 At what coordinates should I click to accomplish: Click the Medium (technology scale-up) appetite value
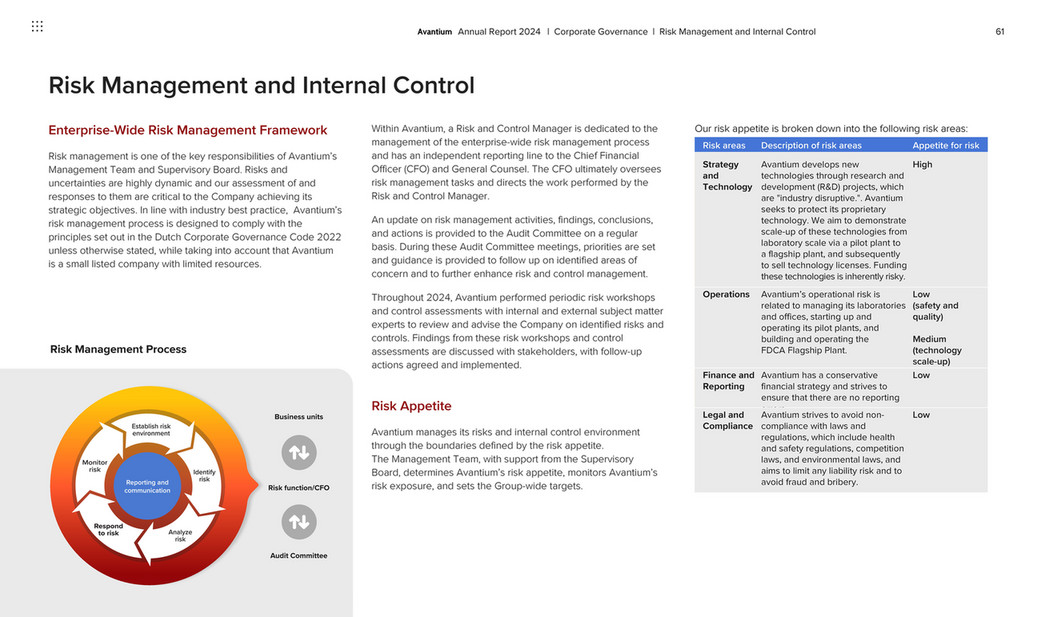[x=937, y=350]
